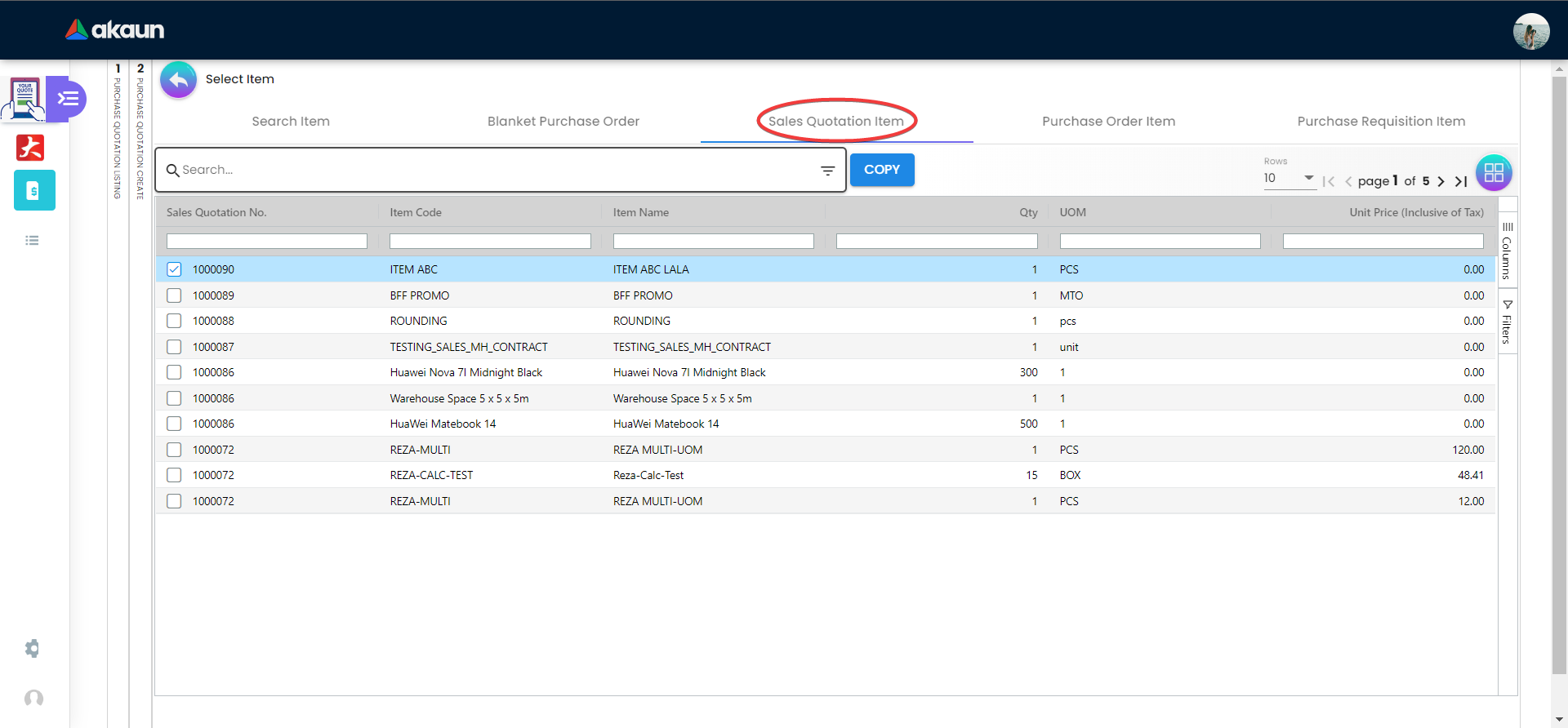Open the red PDF-style app icon

tap(30, 148)
